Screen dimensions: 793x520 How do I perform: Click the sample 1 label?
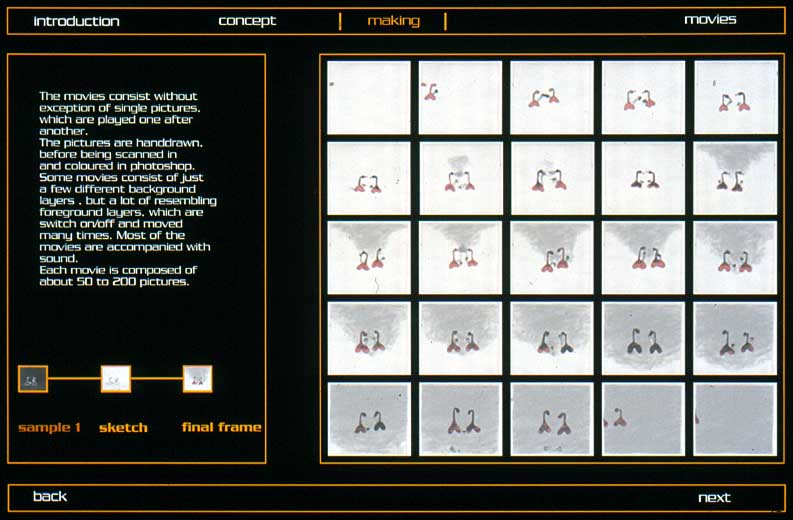tap(50, 428)
